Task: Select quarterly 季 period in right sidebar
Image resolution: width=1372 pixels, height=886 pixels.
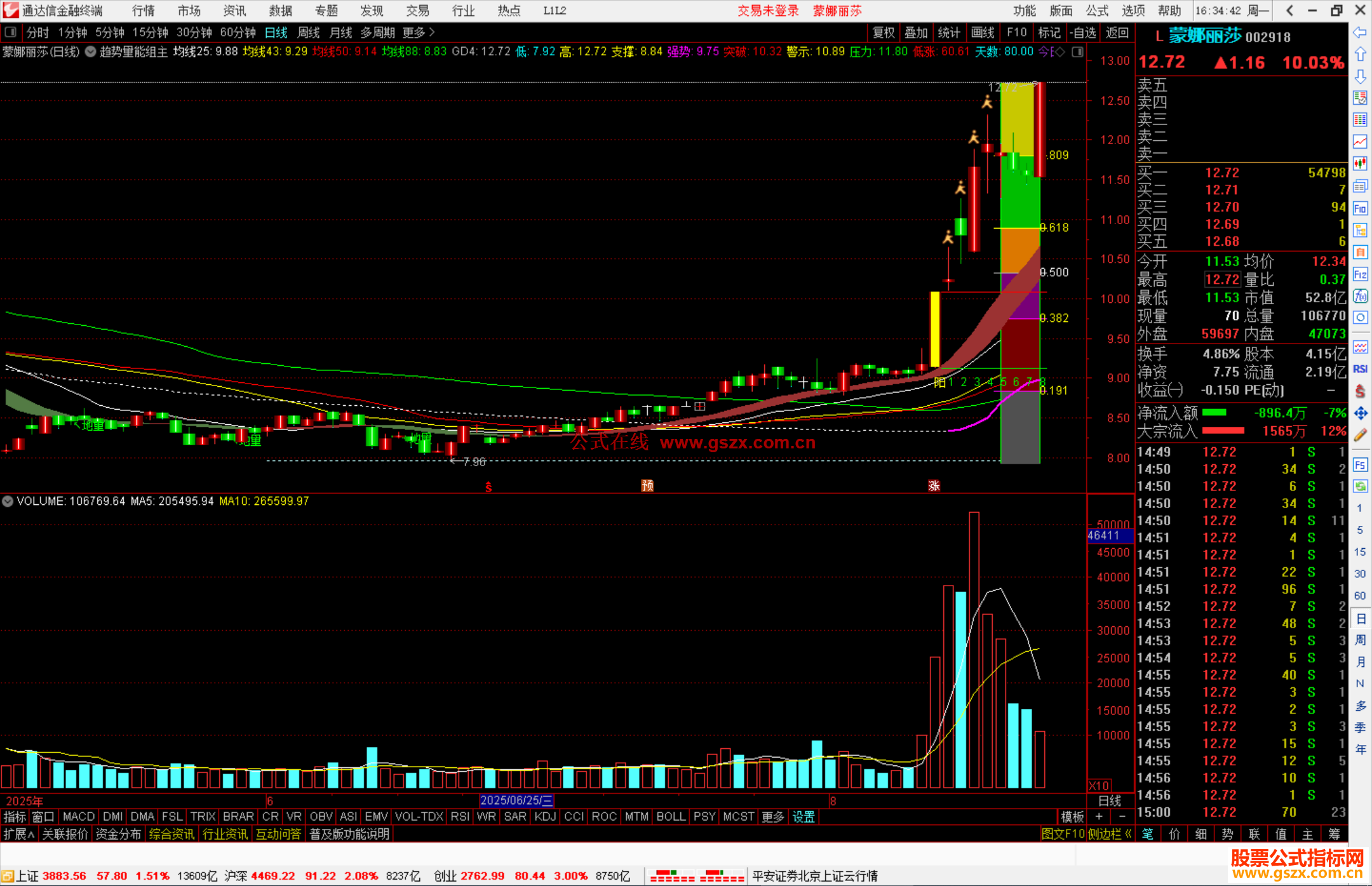Action: pyautogui.click(x=1360, y=728)
